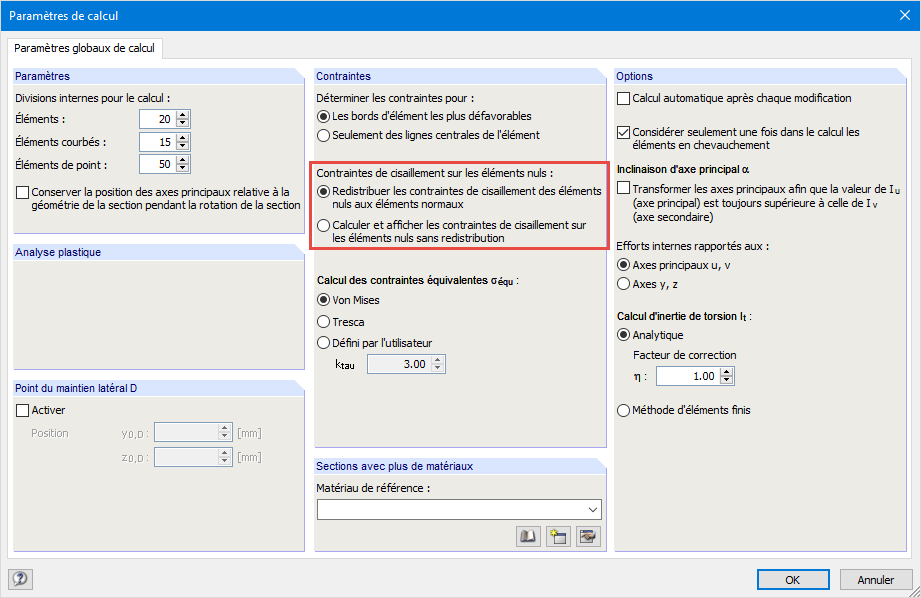
Task: Confirm settings with OK
Action: point(792,579)
